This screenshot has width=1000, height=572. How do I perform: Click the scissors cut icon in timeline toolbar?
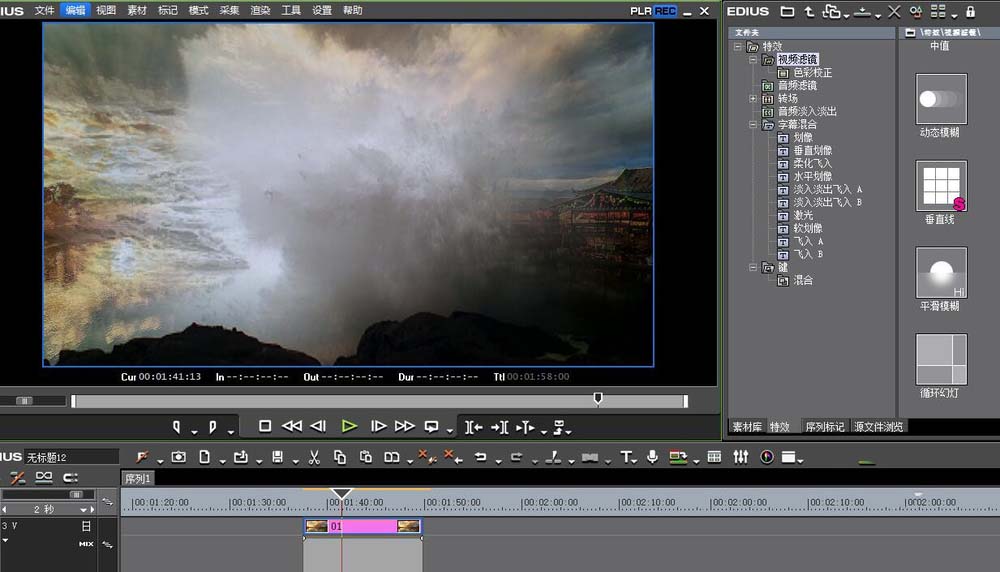(314, 457)
